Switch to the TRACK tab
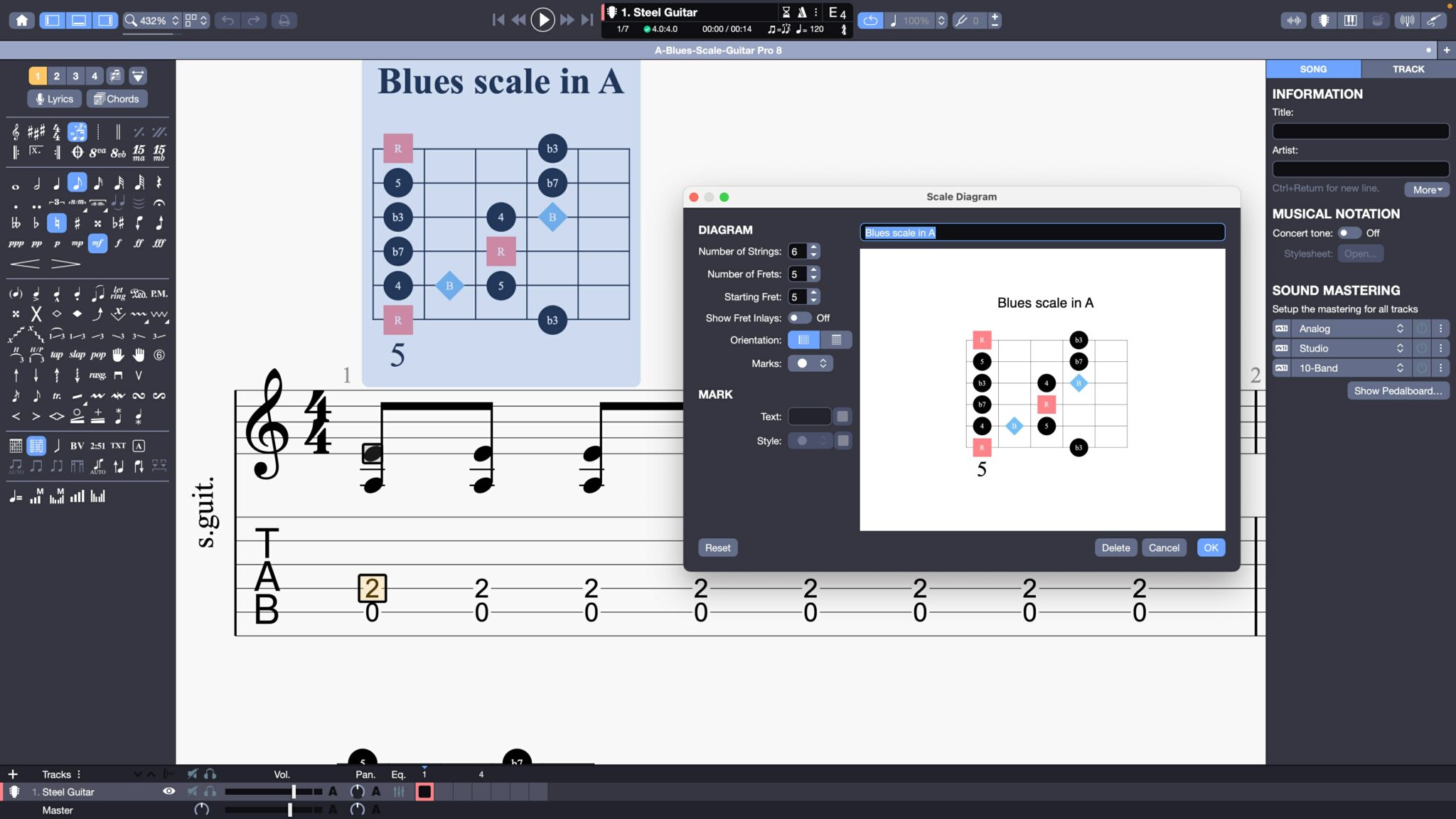The image size is (1456, 819). coord(1408,69)
